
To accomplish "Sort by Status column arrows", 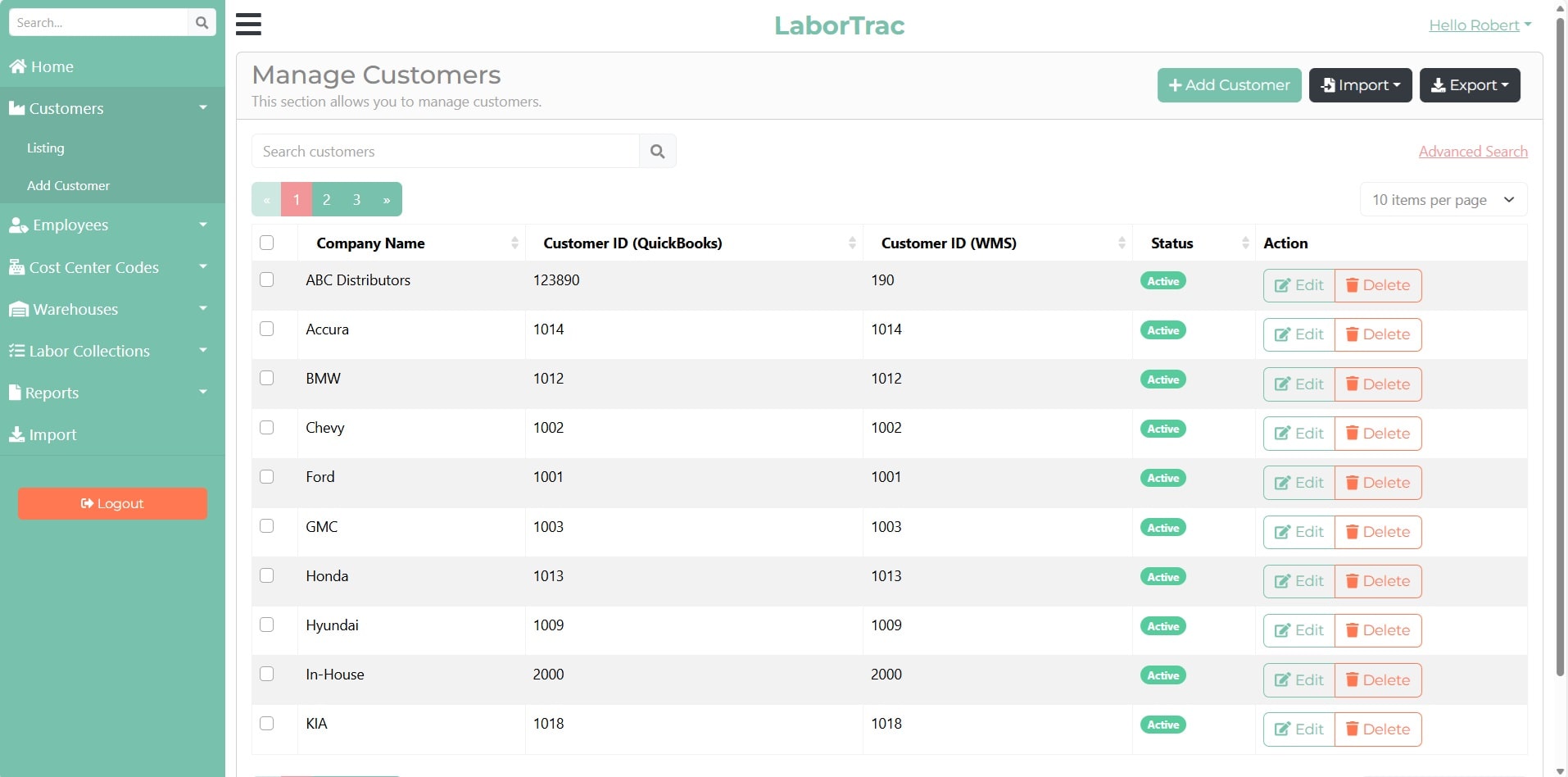I will coord(1245,243).
